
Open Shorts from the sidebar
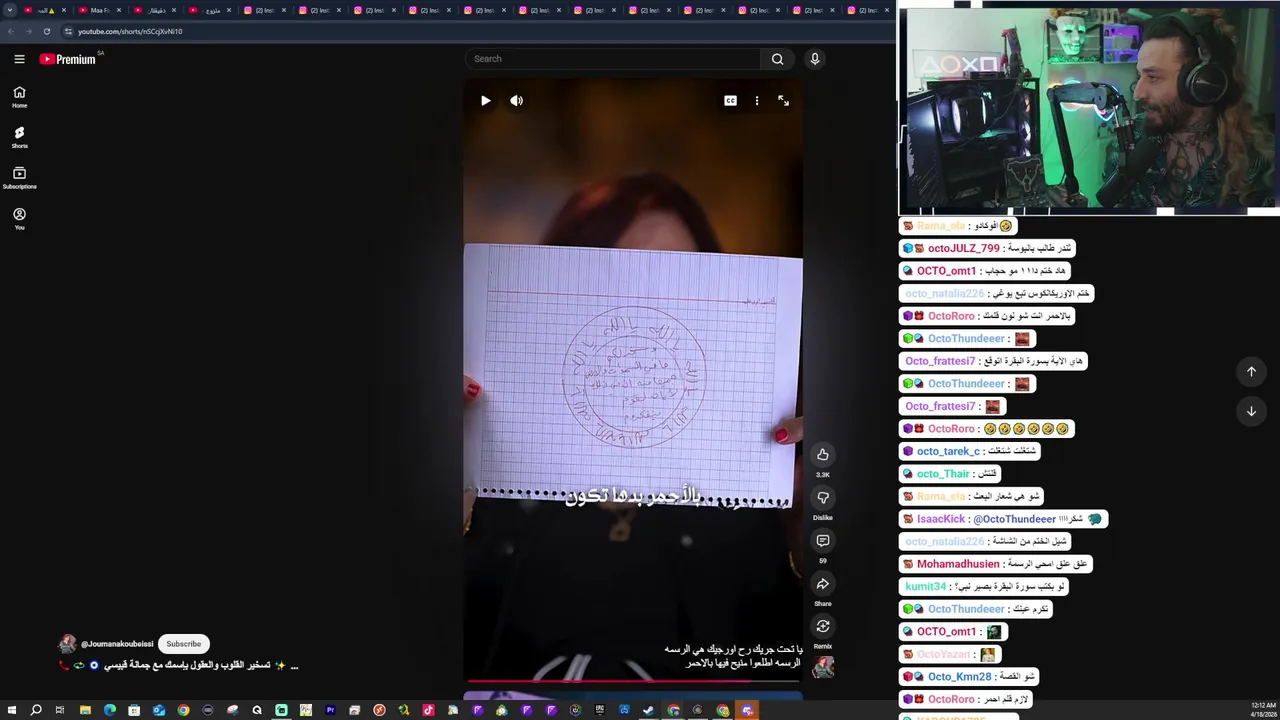19,138
